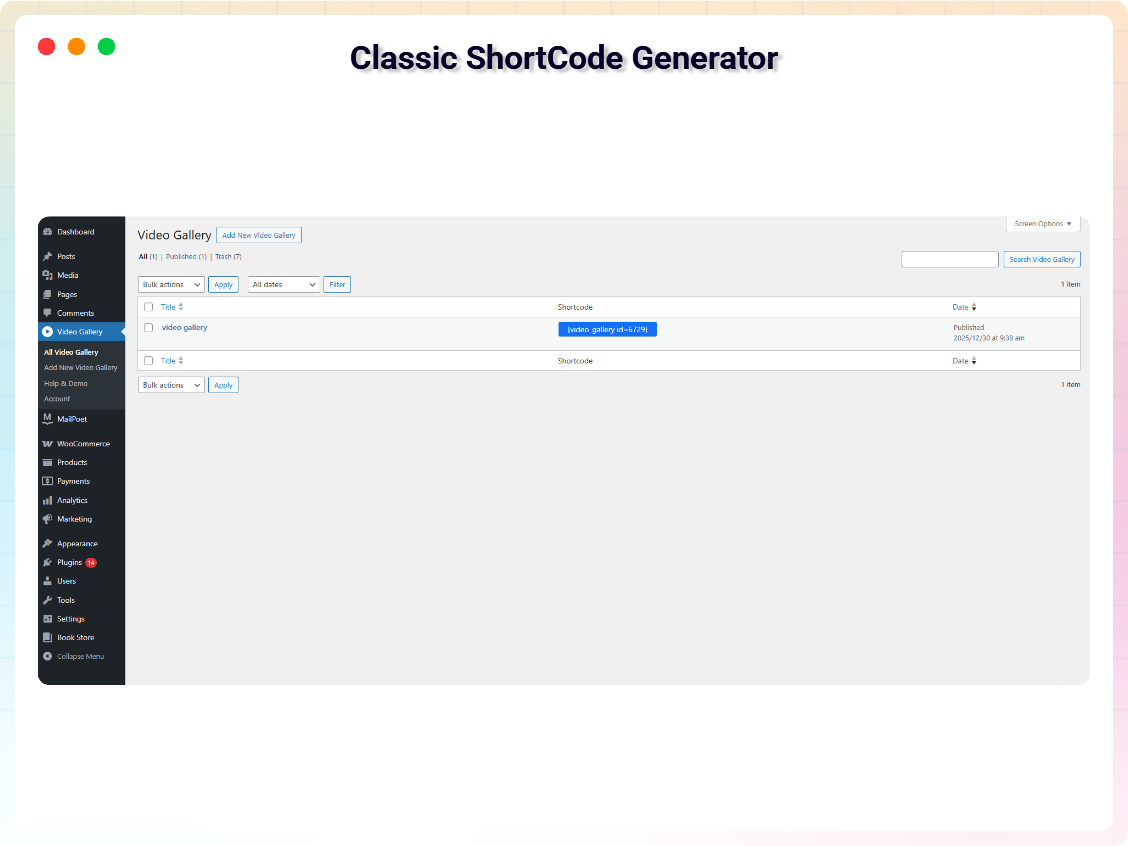Tick the checkbox for video gallery row
Screen dimensions: 1128x846
149,328
